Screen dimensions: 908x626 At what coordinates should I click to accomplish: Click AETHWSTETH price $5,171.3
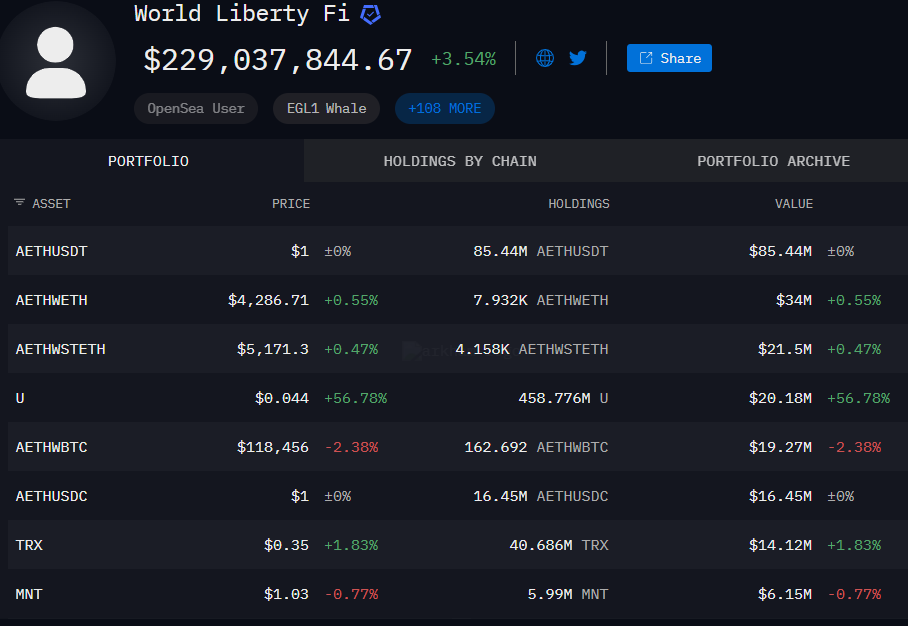pos(273,349)
